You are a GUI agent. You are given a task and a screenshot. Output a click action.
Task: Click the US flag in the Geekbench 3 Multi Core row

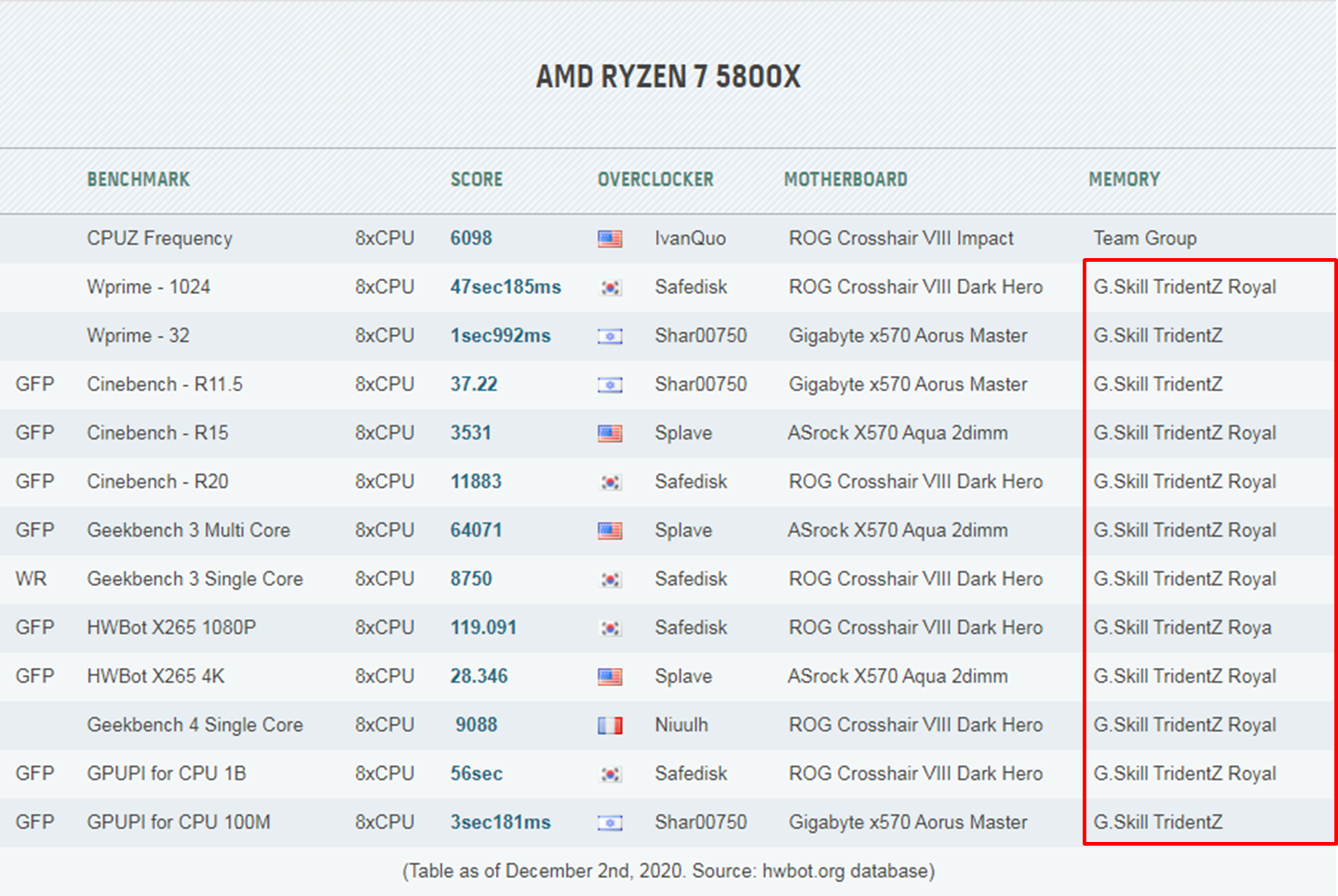(610, 529)
